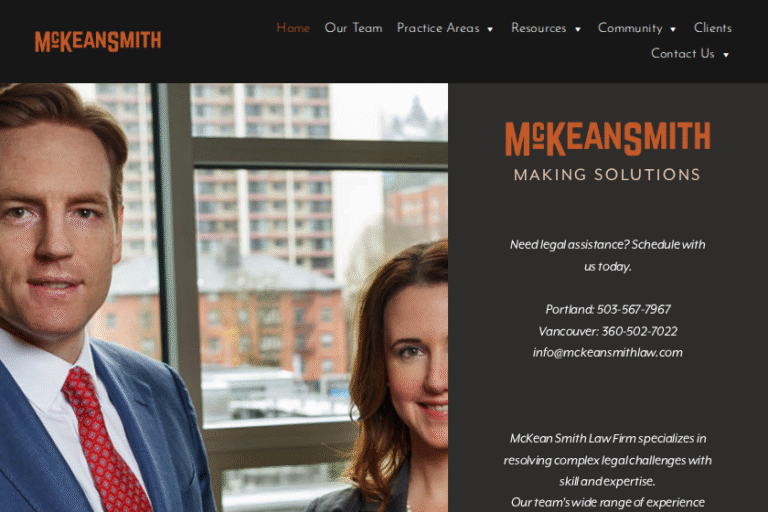Click the 'Need legal assistance?' schedule text

pos(607,255)
